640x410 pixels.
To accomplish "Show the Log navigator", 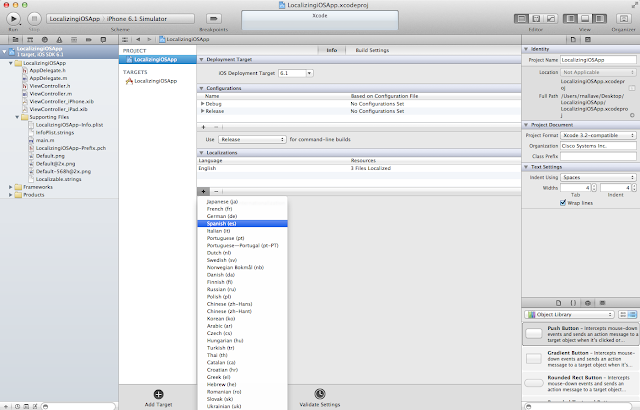I will [103, 40].
